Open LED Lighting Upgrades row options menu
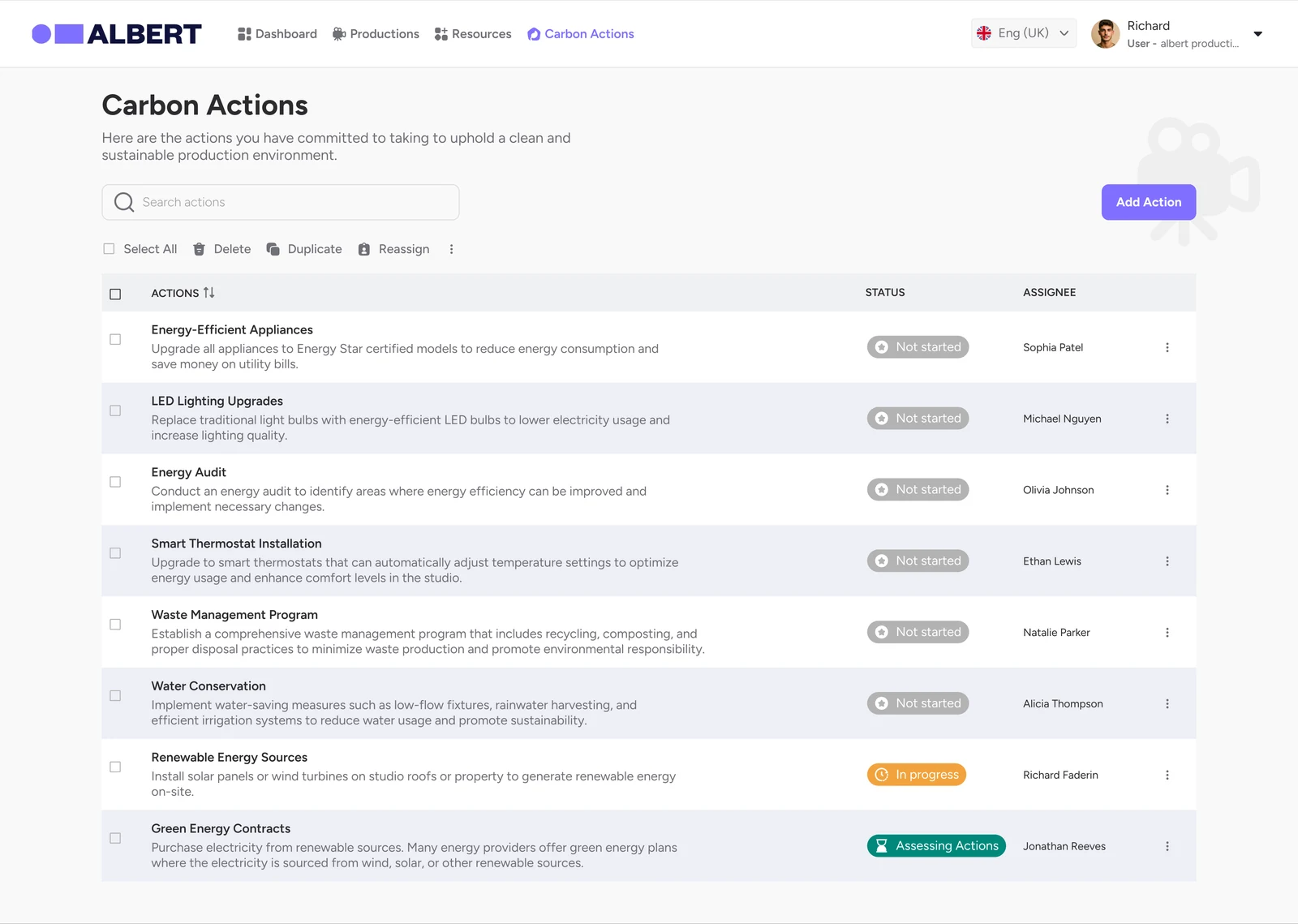 [x=1167, y=419]
